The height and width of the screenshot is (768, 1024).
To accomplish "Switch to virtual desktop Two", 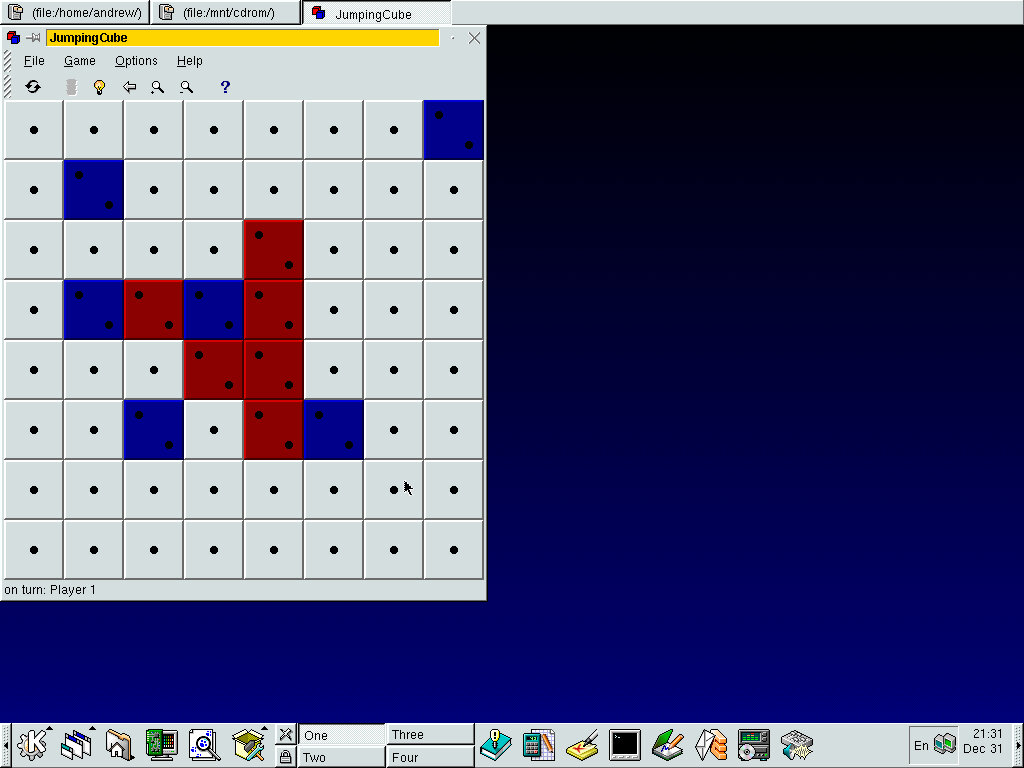I will click(341, 757).
